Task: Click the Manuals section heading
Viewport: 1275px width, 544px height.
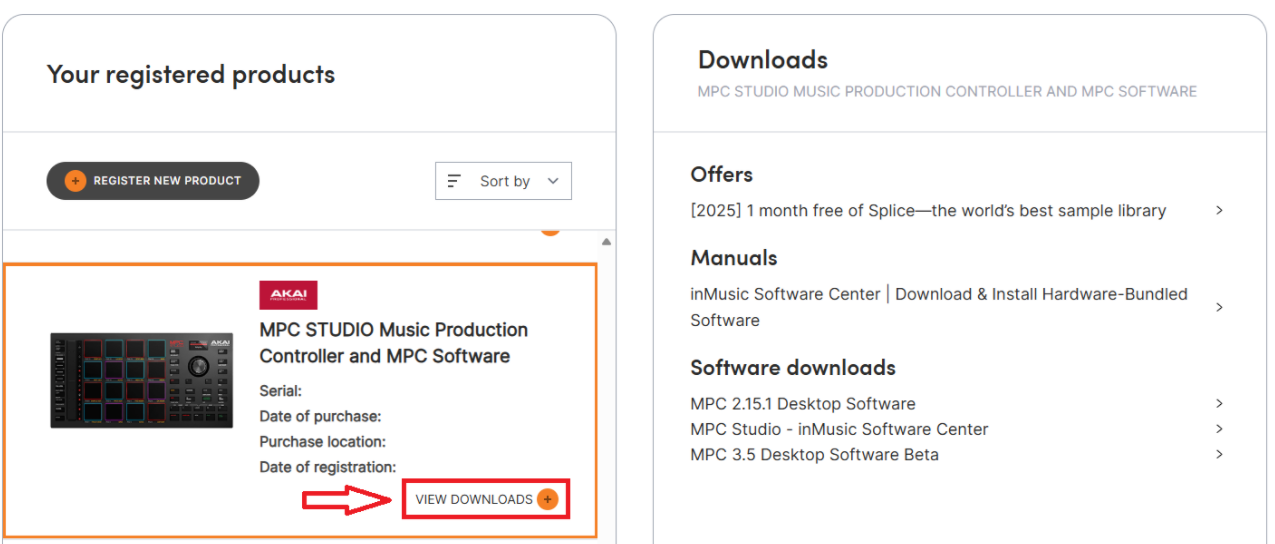Action: point(734,258)
